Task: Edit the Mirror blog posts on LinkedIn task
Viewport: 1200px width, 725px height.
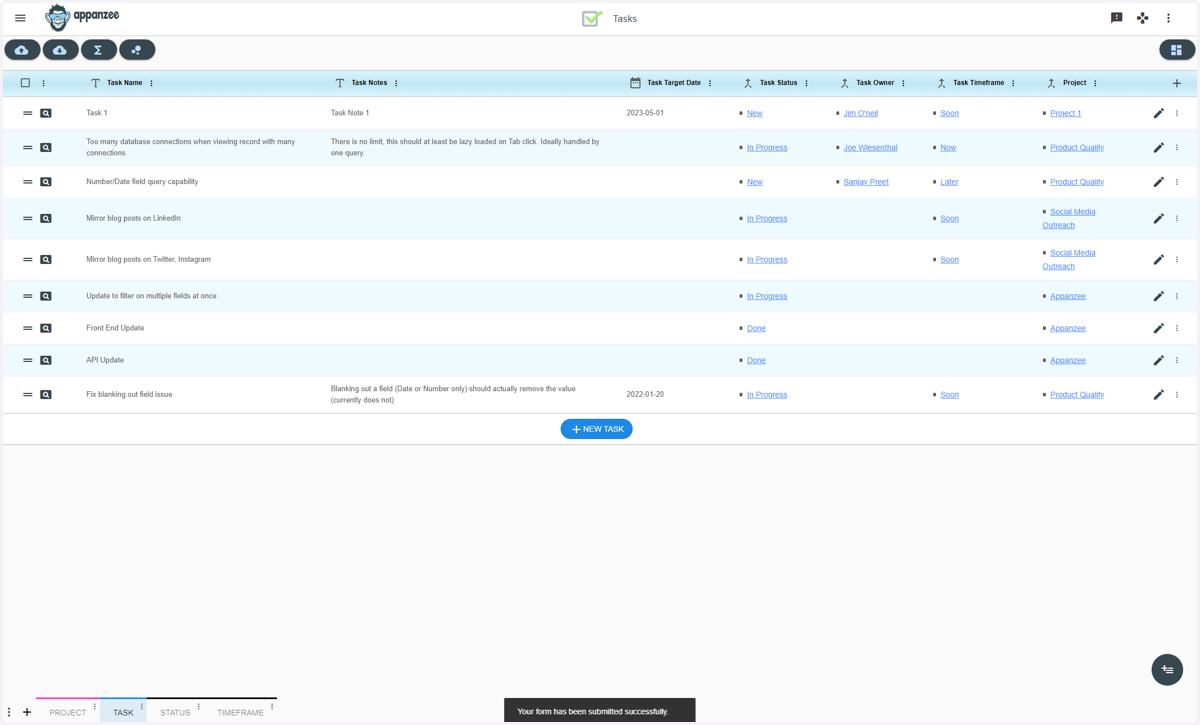Action: [1158, 218]
